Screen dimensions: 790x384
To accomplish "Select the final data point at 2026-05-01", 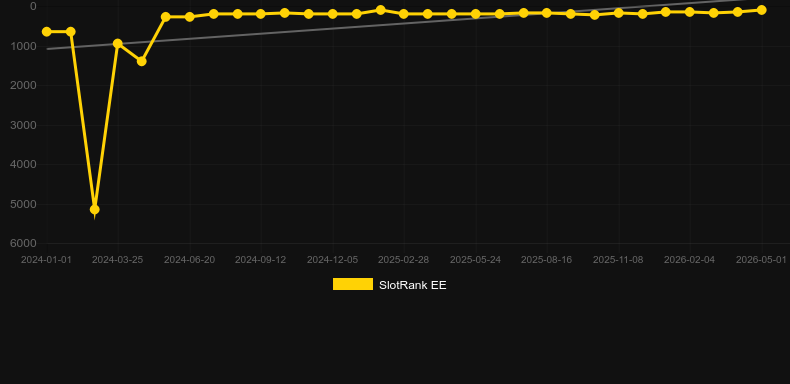I will (761, 10).
